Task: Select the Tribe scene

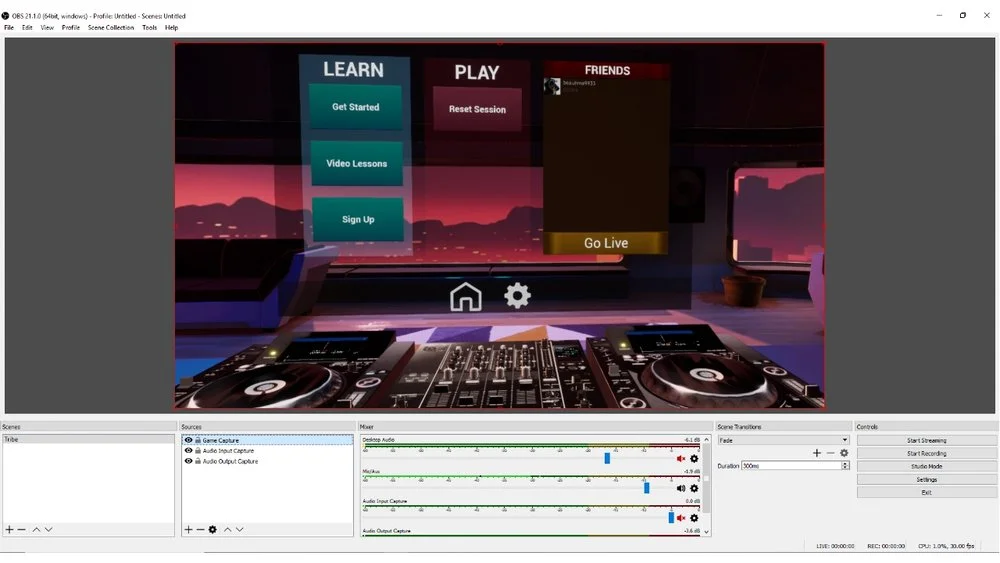Action: click(x=88, y=439)
